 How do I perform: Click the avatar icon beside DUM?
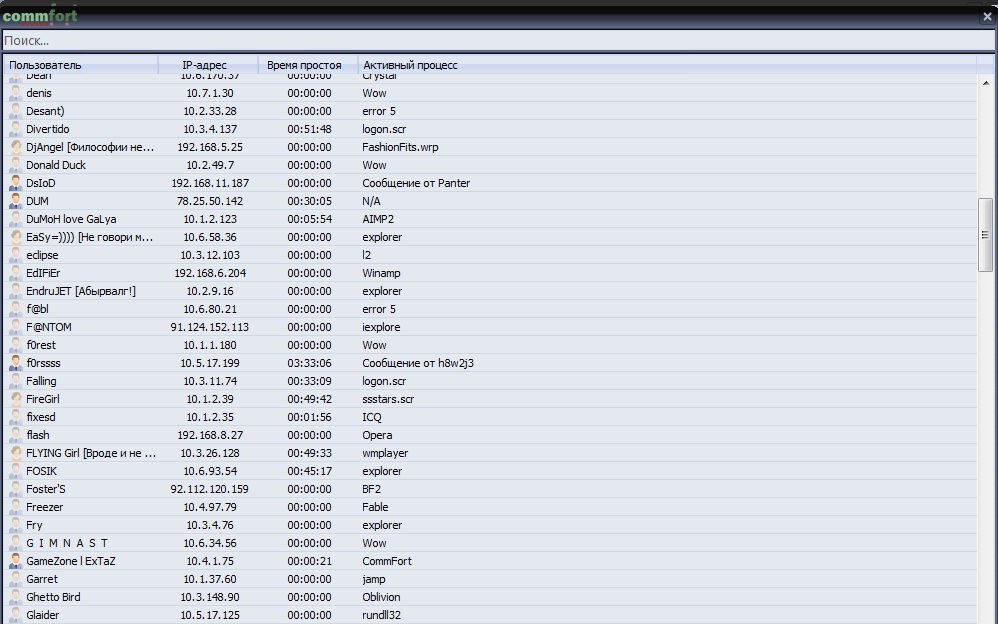(15, 201)
